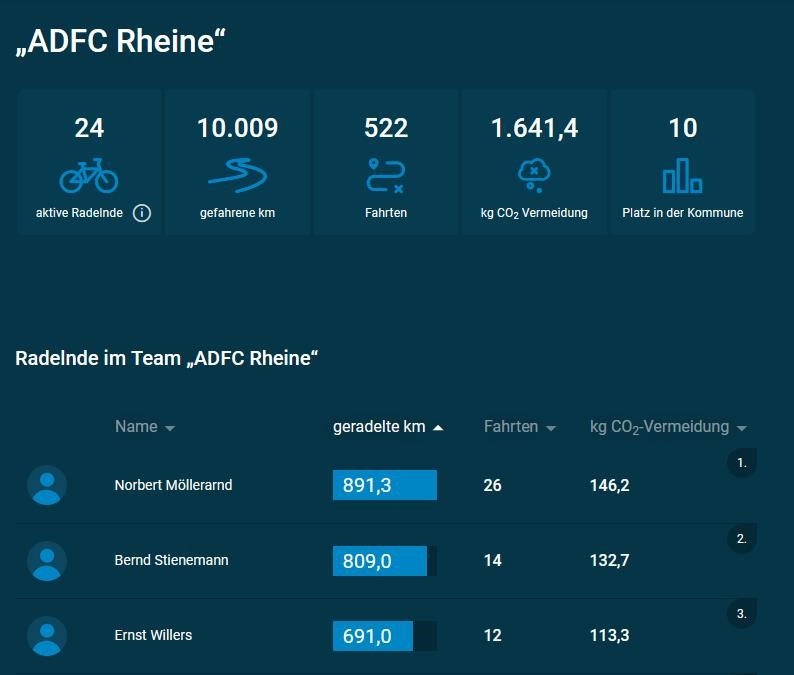Click the 1.641,4 CO2 value
This screenshot has height=675, width=794.
[534, 128]
